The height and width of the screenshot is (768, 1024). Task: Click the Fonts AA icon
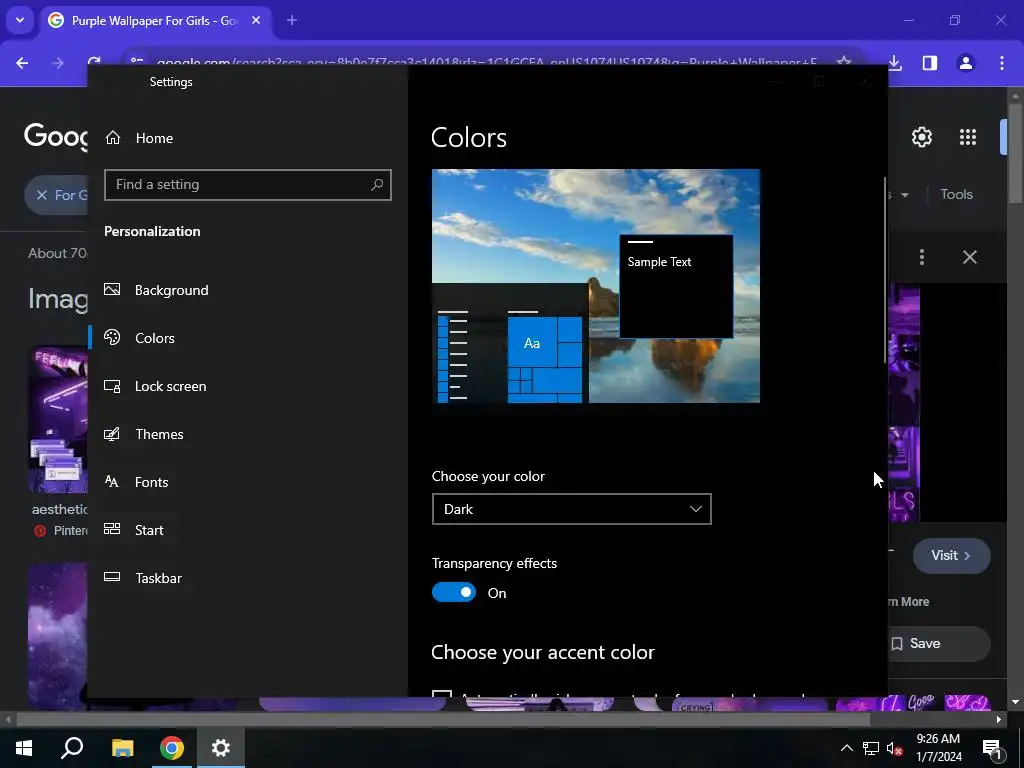[x=112, y=481]
